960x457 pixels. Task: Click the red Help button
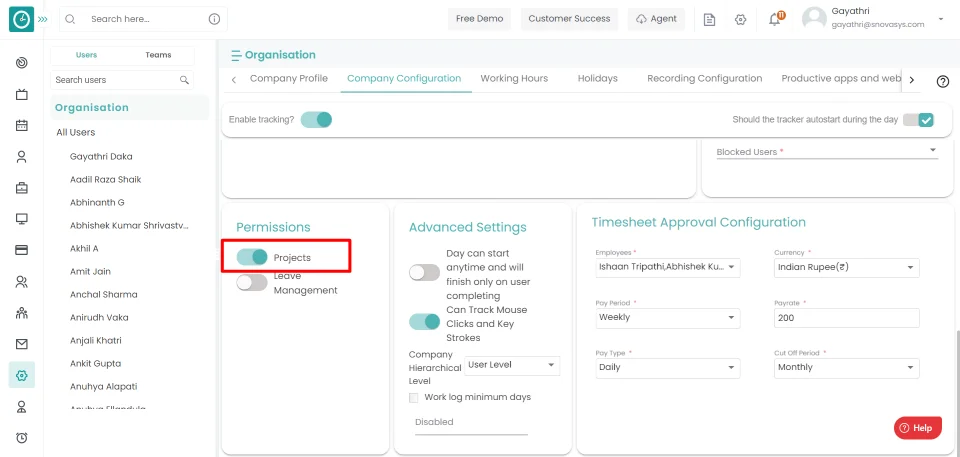pos(917,428)
